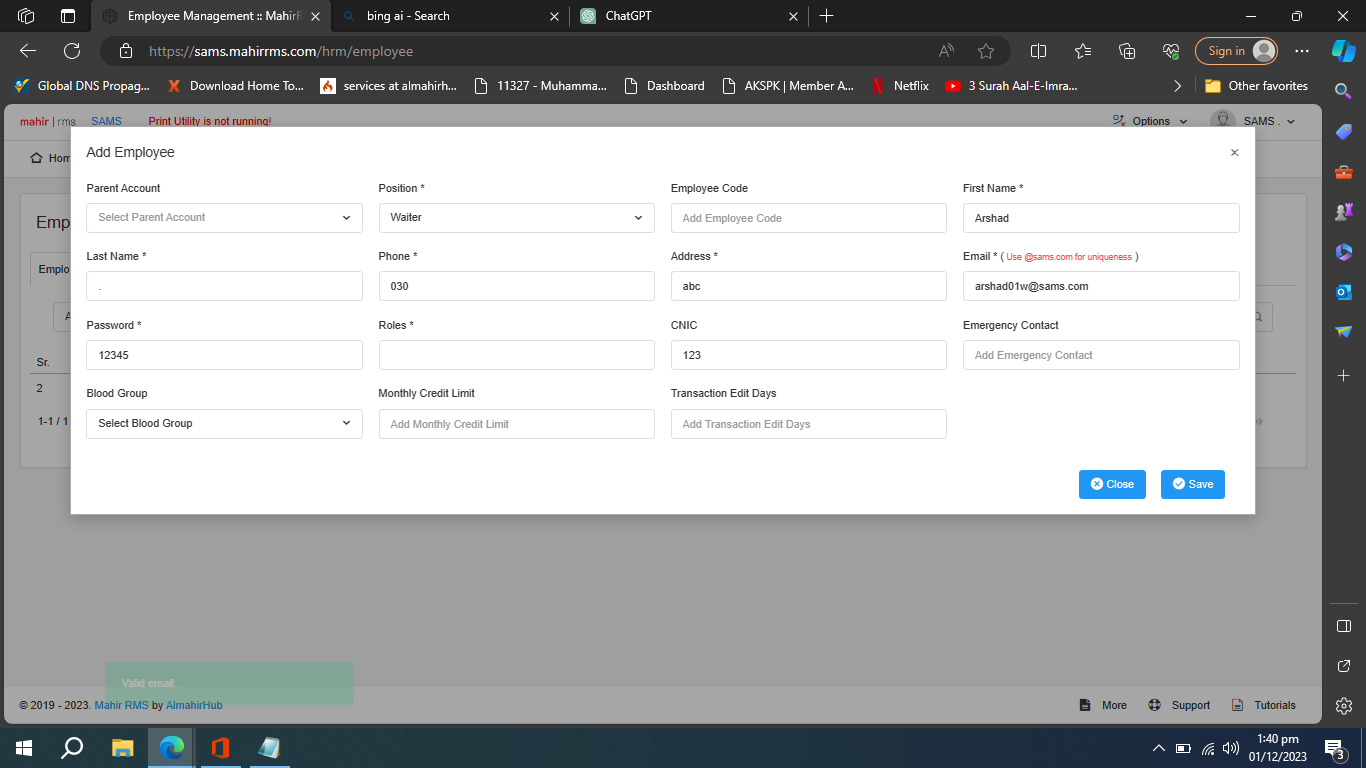Open the Dashboard bookmark
Screen dimensions: 1366x768
pos(664,86)
